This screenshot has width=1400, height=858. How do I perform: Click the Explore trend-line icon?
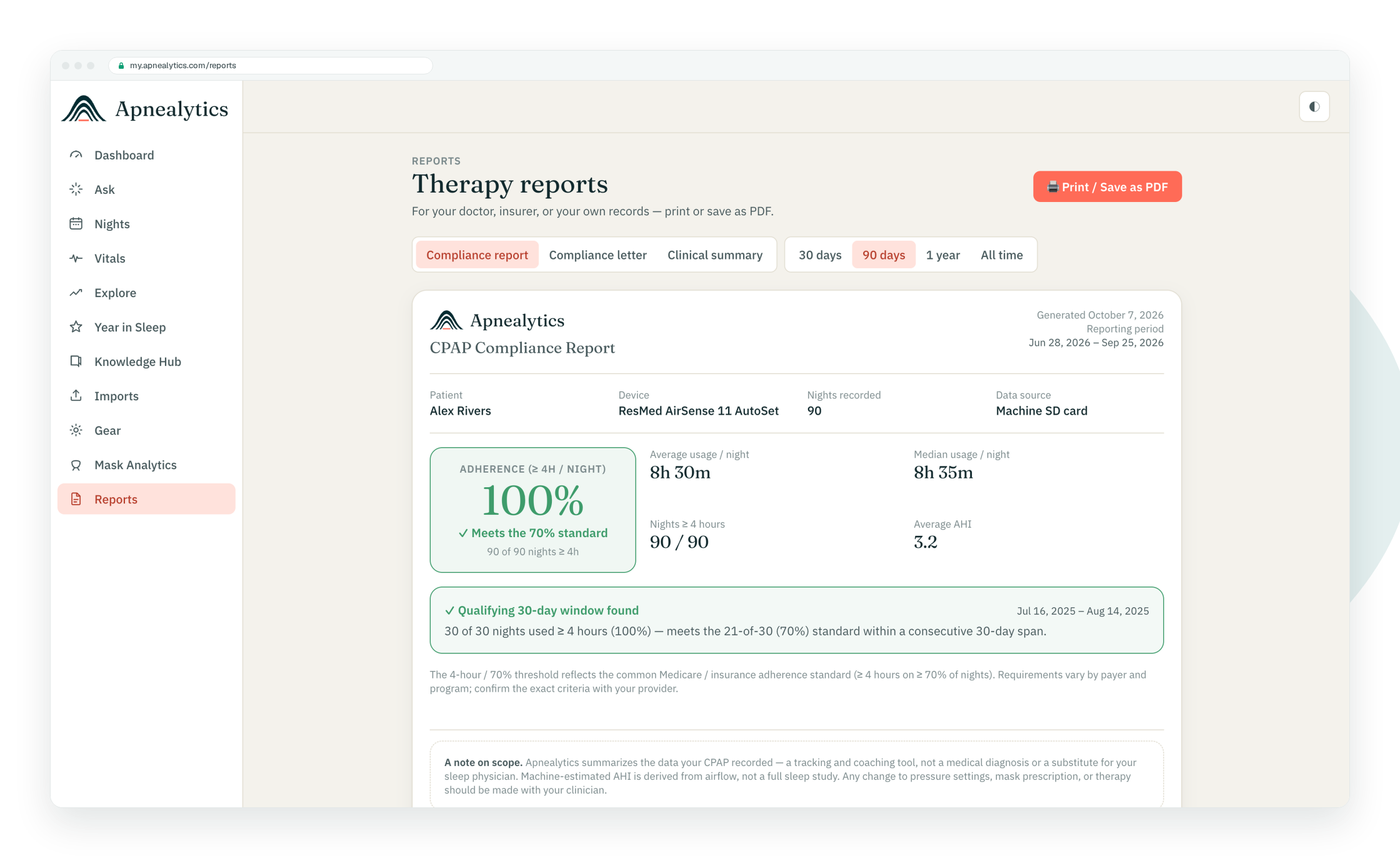click(76, 292)
